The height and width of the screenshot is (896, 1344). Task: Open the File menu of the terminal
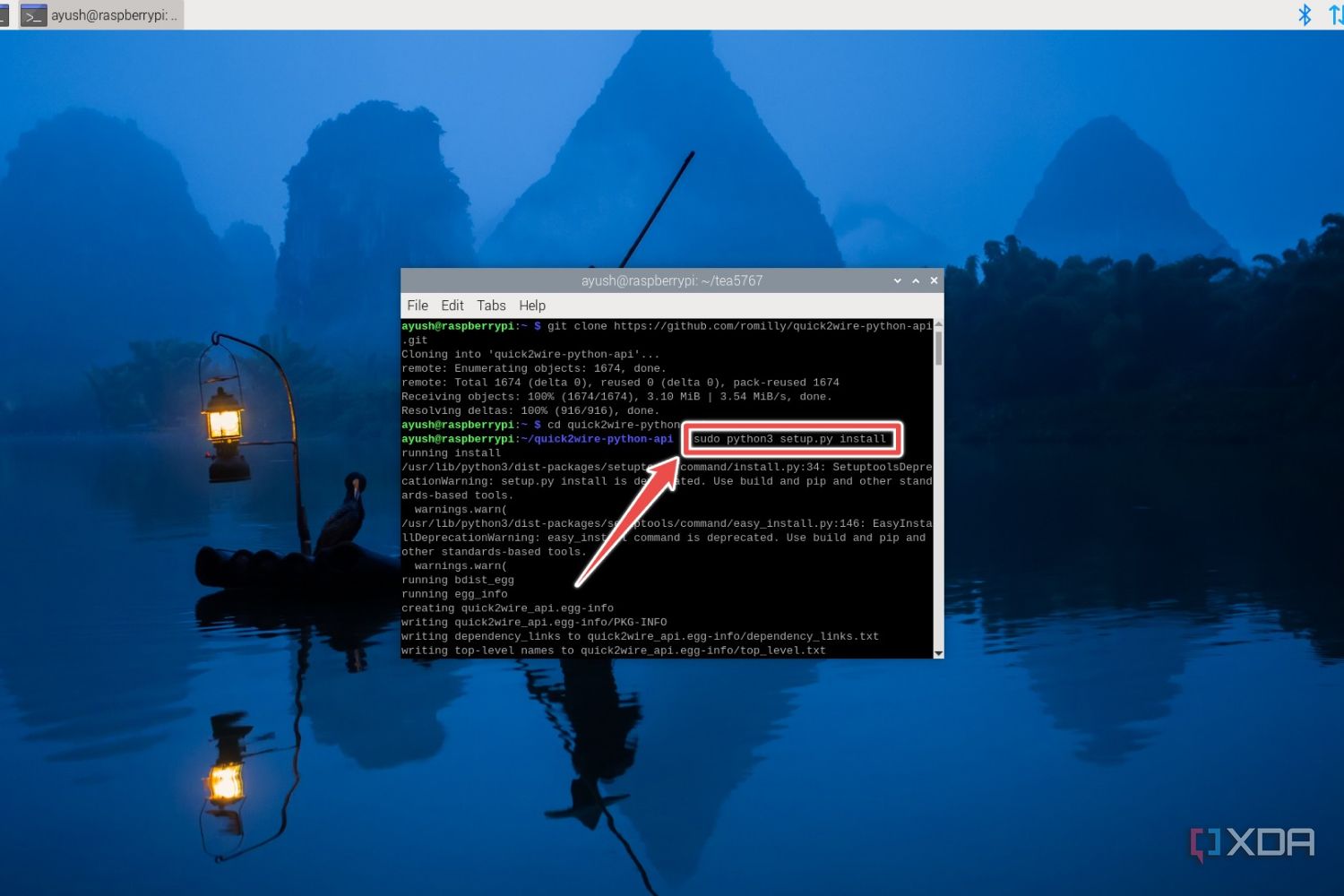click(417, 306)
